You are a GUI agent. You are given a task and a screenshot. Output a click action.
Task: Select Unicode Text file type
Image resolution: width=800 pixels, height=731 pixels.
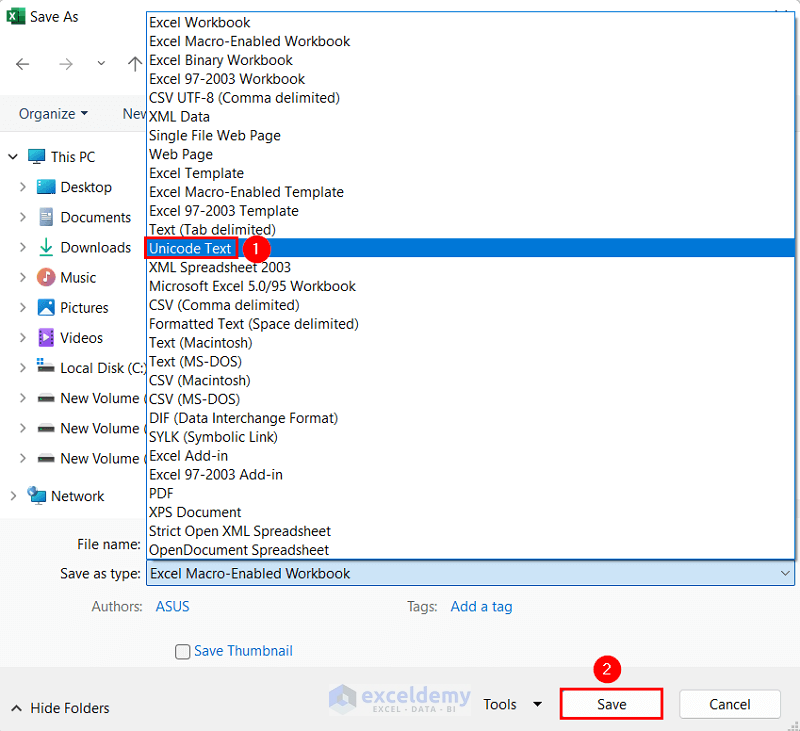[x=470, y=248]
